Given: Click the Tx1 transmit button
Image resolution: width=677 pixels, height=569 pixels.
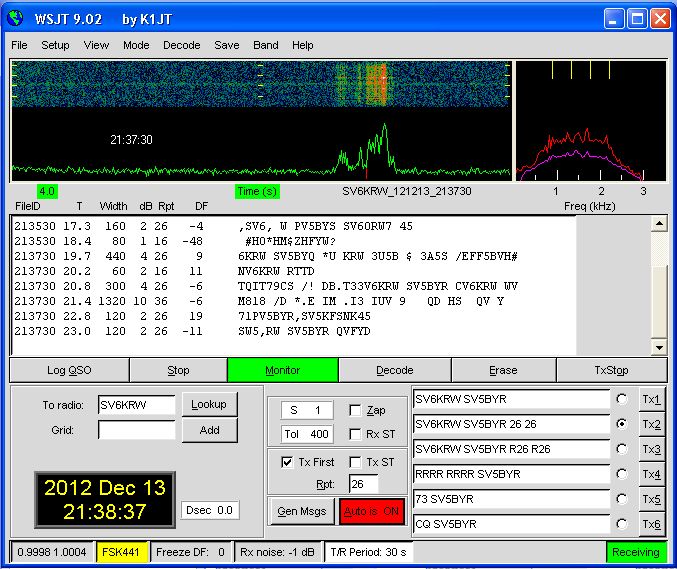Looking at the screenshot, I should pos(652,399).
